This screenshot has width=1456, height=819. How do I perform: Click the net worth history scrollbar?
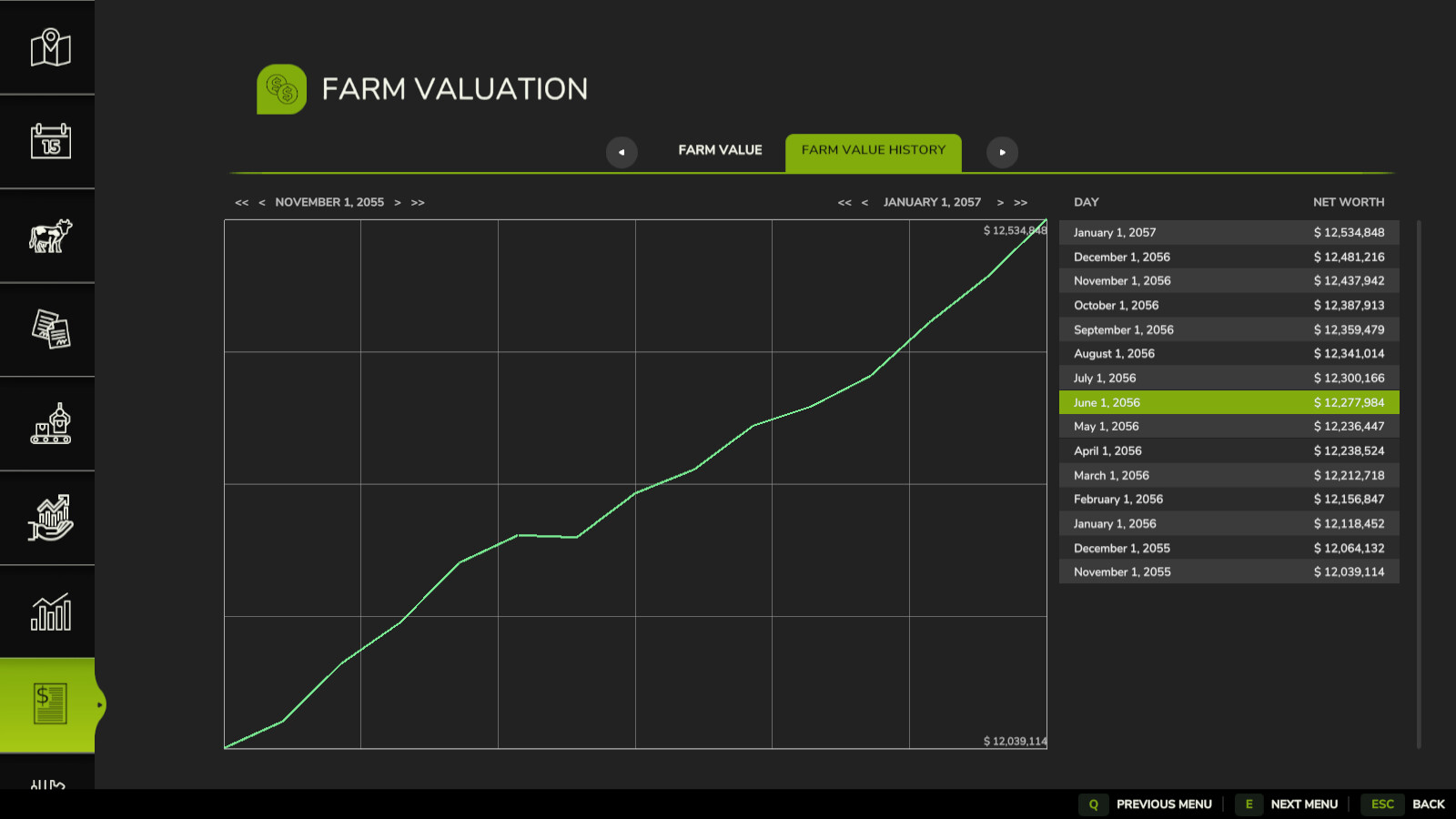coord(1419,484)
